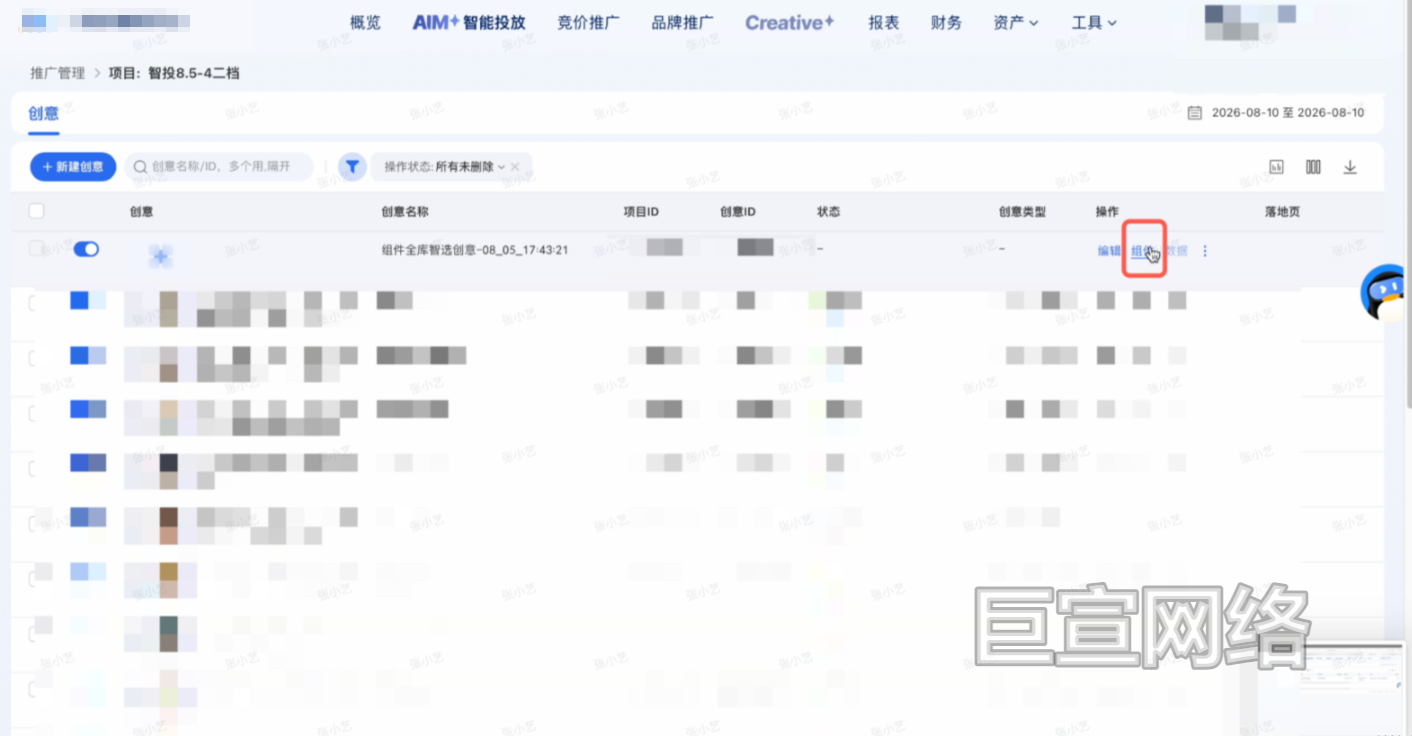Viewport: 1412px width, 736px height.
Task: Click the search magnifier icon
Action: coord(141,167)
